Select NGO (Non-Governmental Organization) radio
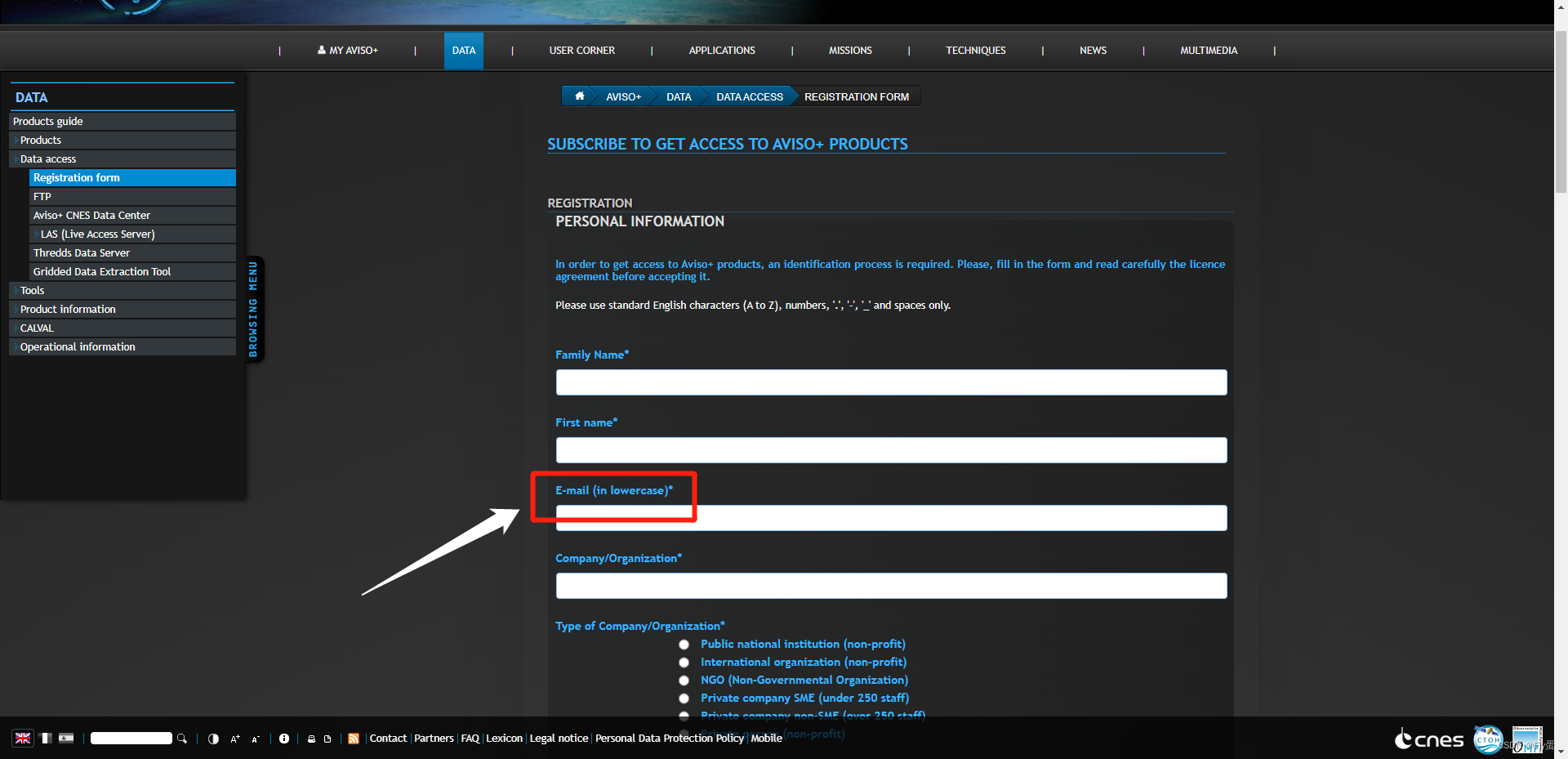 pyautogui.click(x=684, y=681)
